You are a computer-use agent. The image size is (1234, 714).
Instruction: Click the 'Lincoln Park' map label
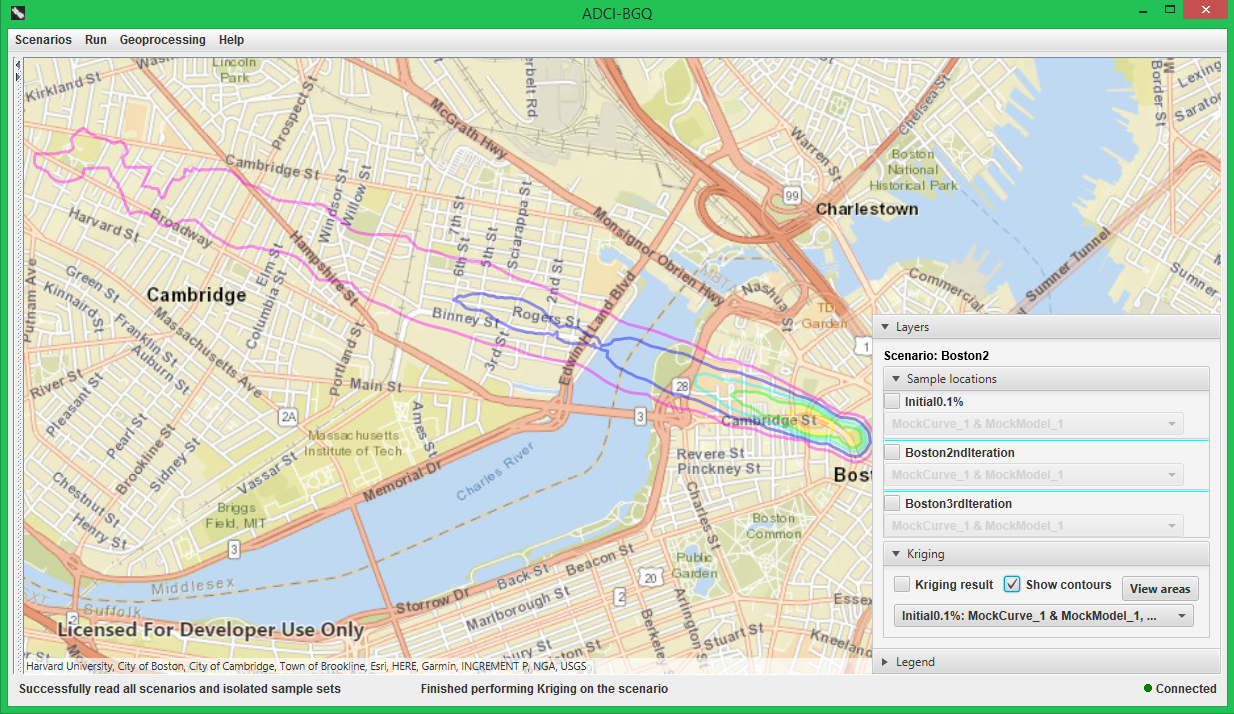(235, 69)
